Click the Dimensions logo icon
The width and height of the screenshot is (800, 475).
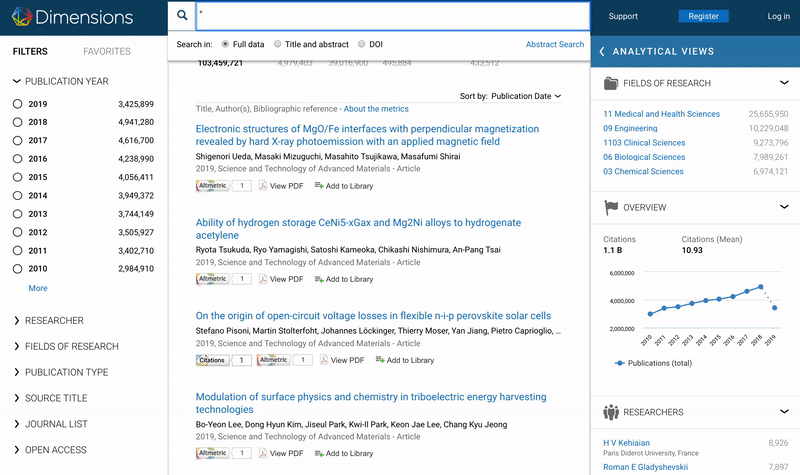(x=18, y=16)
